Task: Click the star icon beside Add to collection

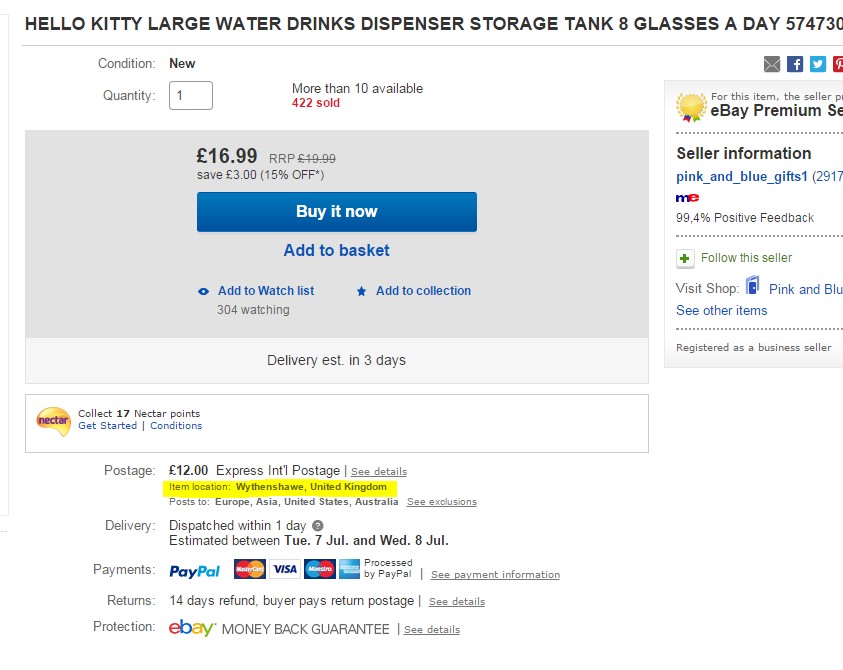Action: coord(362,291)
